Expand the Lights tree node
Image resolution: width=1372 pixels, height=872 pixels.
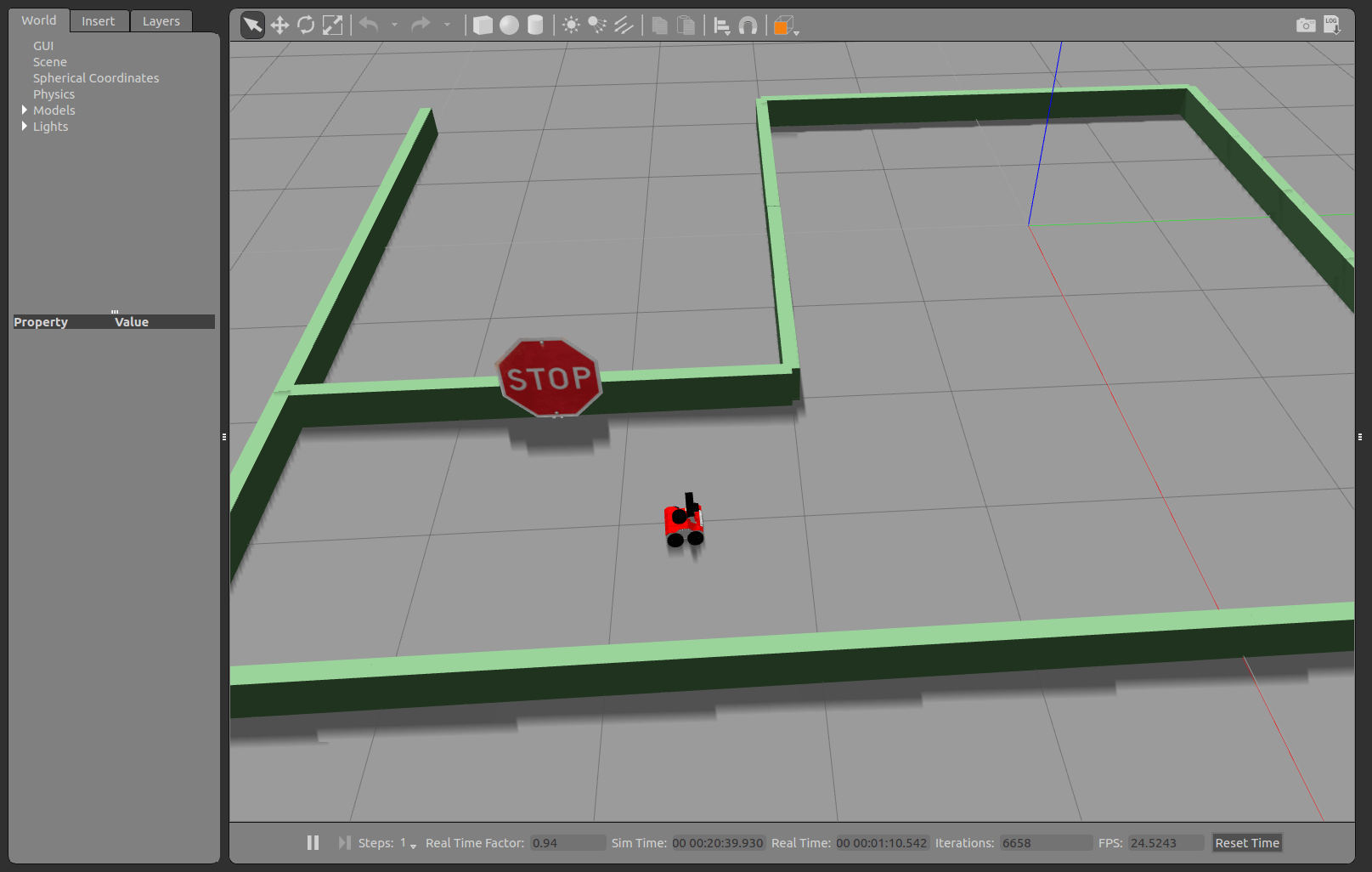point(25,127)
